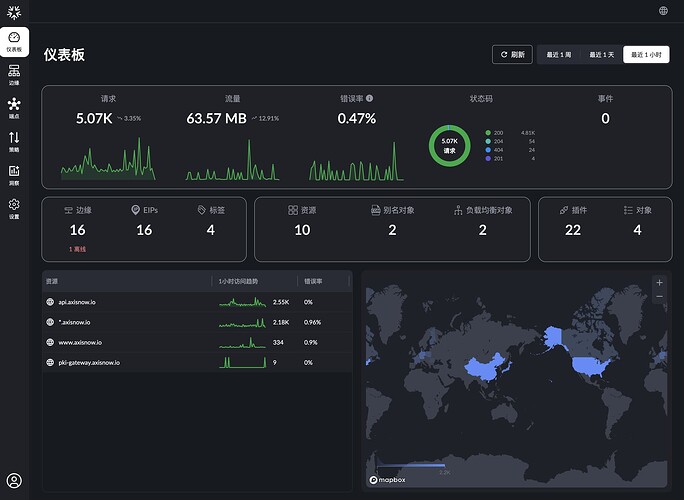Open the 端点 endpoints sidebar icon
684x500 pixels.
click(14, 107)
